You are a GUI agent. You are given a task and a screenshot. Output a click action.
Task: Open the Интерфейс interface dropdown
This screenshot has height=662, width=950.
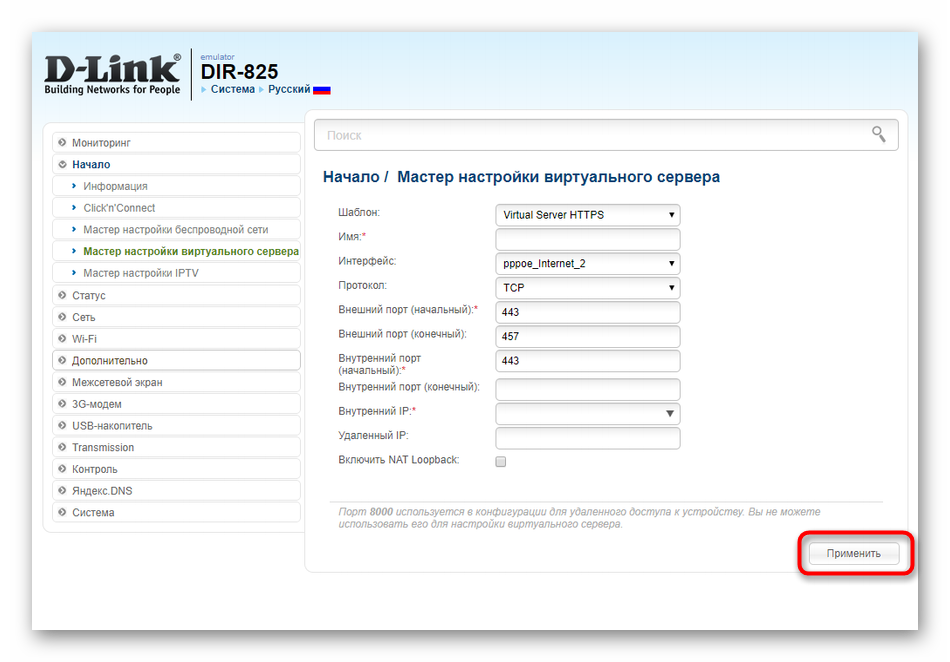pos(587,264)
